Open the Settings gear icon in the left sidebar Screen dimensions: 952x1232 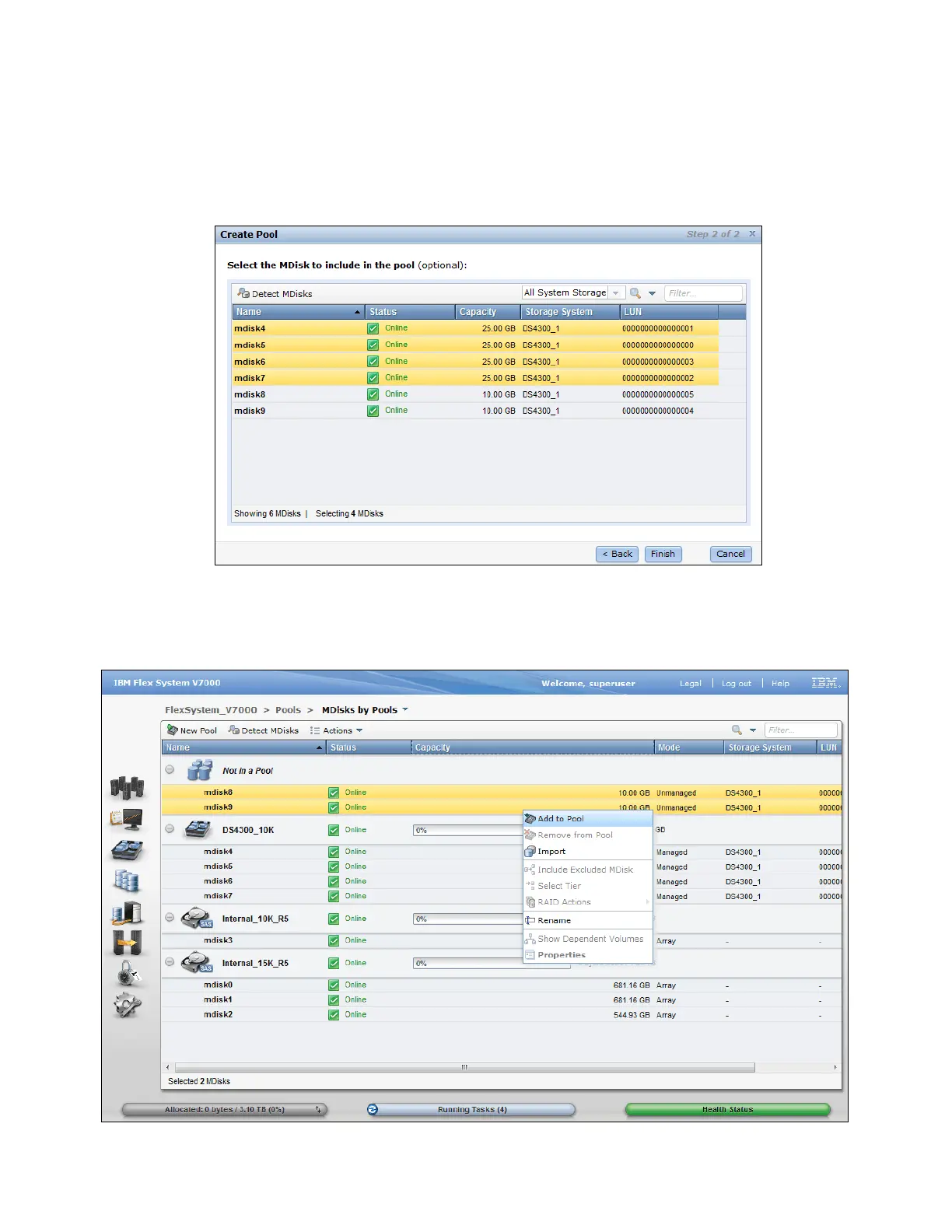tap(128, 1005)
